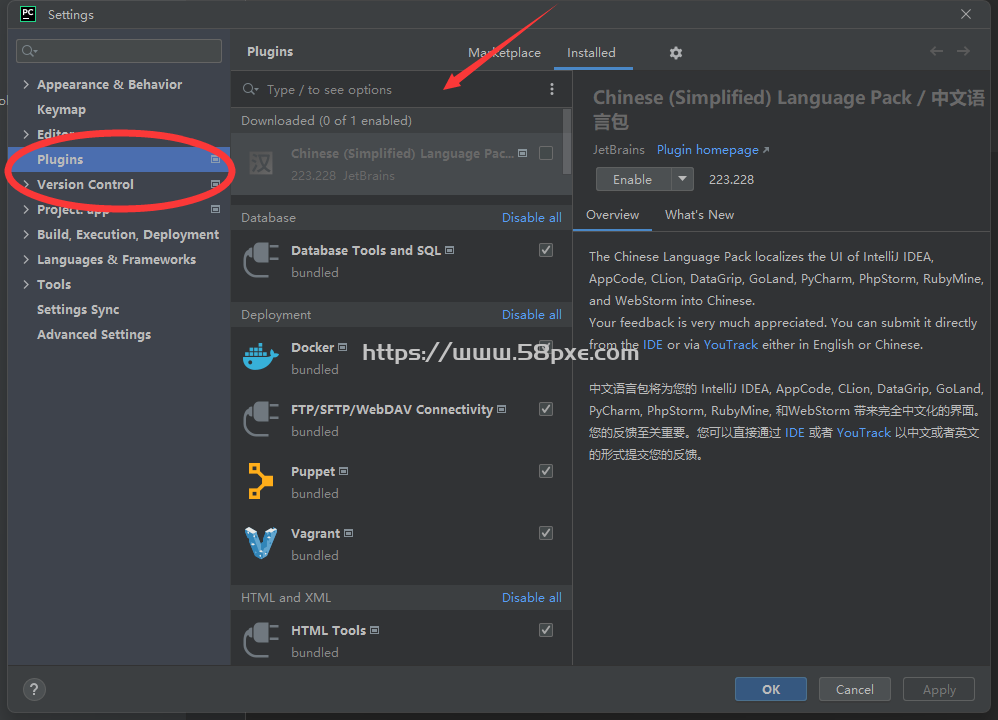Click the Apply button
The width and height of the screenshot is (998, 720).
[x=939, y=689]
